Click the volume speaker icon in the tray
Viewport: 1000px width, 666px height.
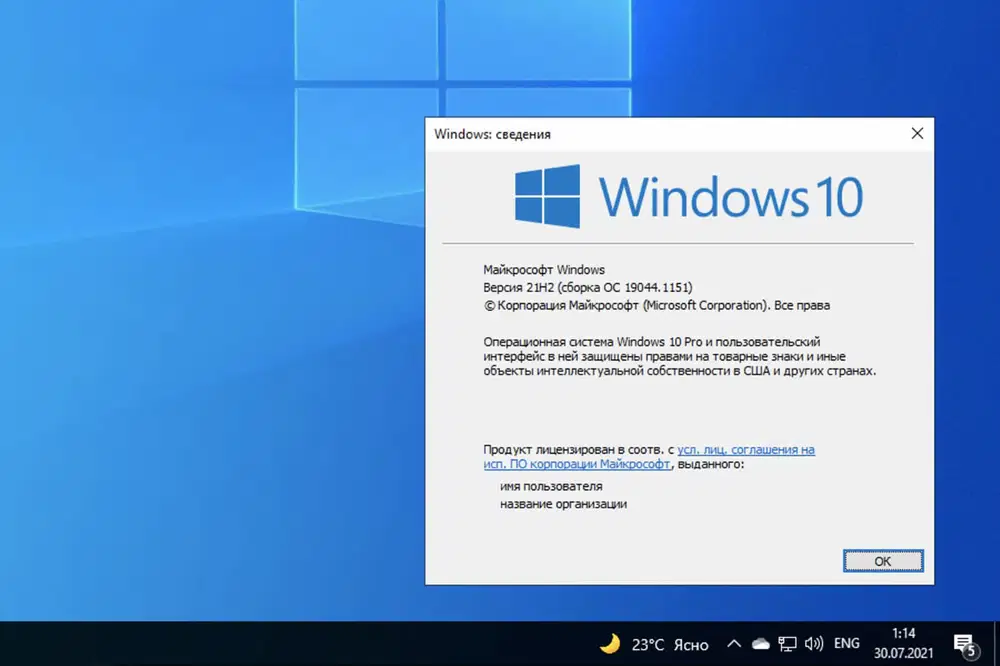(x=813, y=644)
